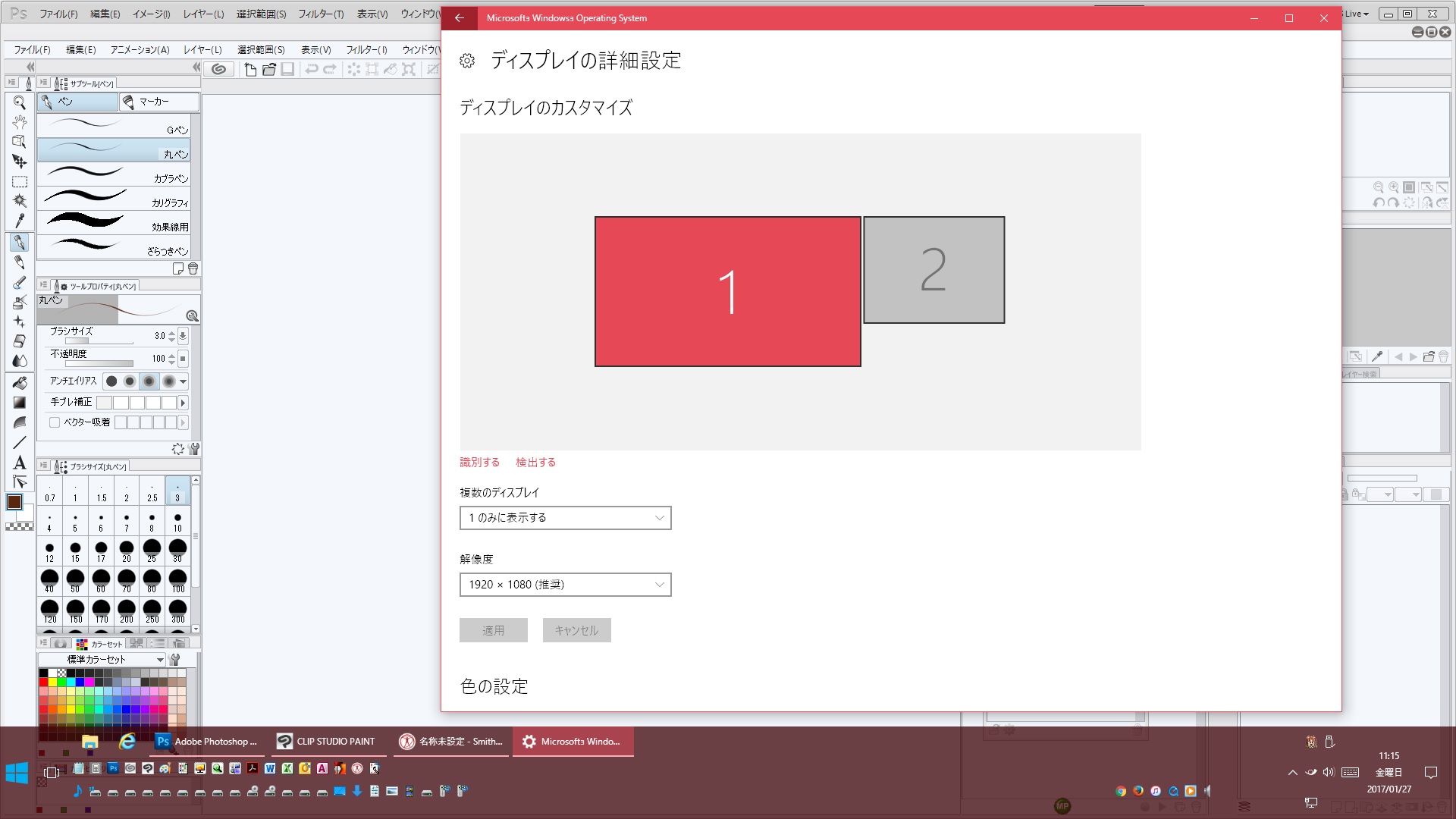Image resolution: width=1456 pixels, height=819 pixels.
Task: Click the sub tool delete trash icon
Action: pyautogui.click(x=193, y=268)
